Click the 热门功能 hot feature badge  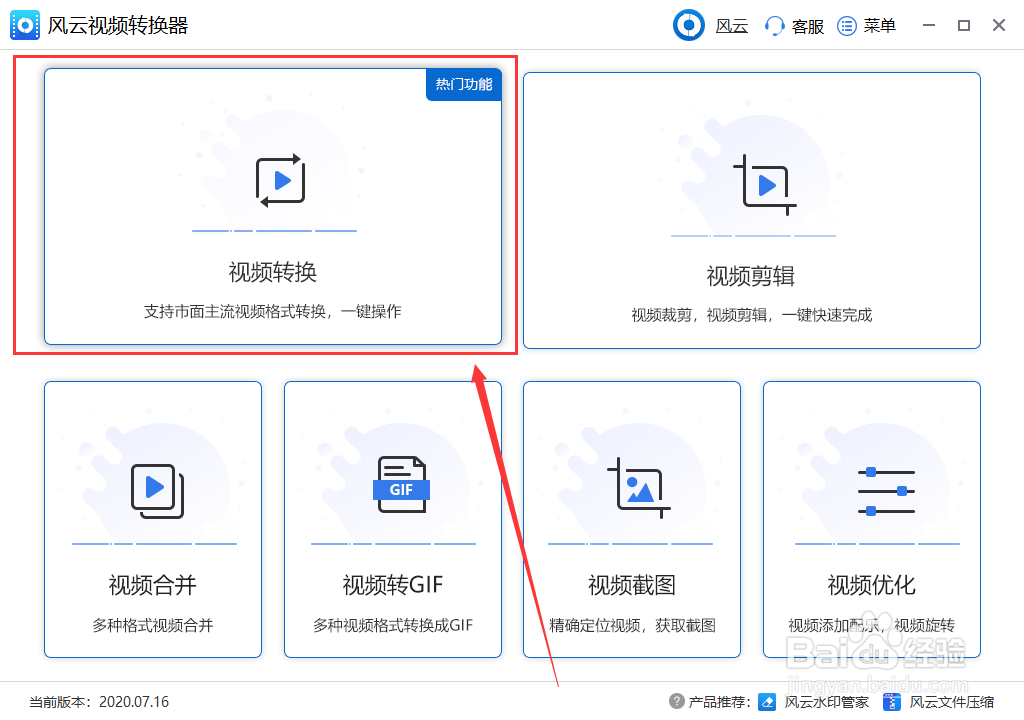463,85
